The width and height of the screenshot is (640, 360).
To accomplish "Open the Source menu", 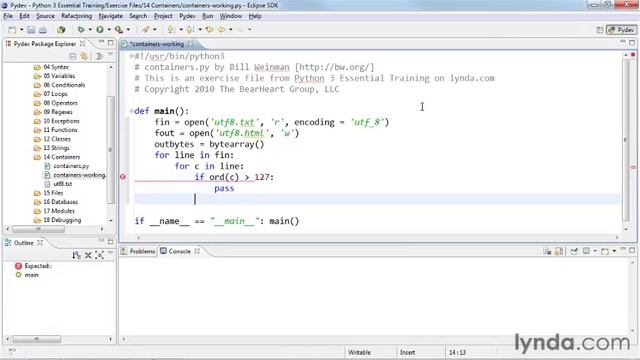I will [x=45, y=16].
